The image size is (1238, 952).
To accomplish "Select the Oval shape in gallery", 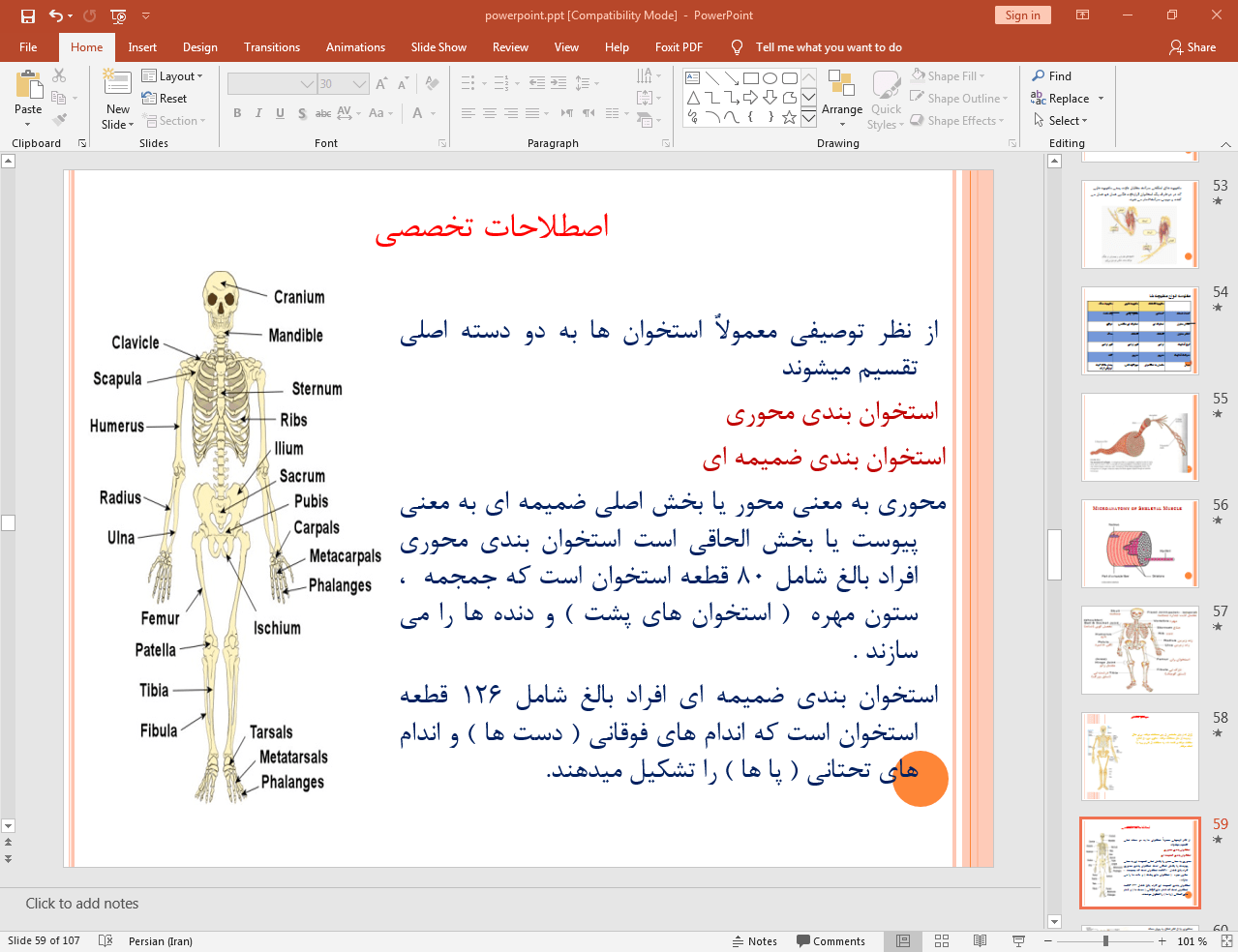I will tap(770, 78).
